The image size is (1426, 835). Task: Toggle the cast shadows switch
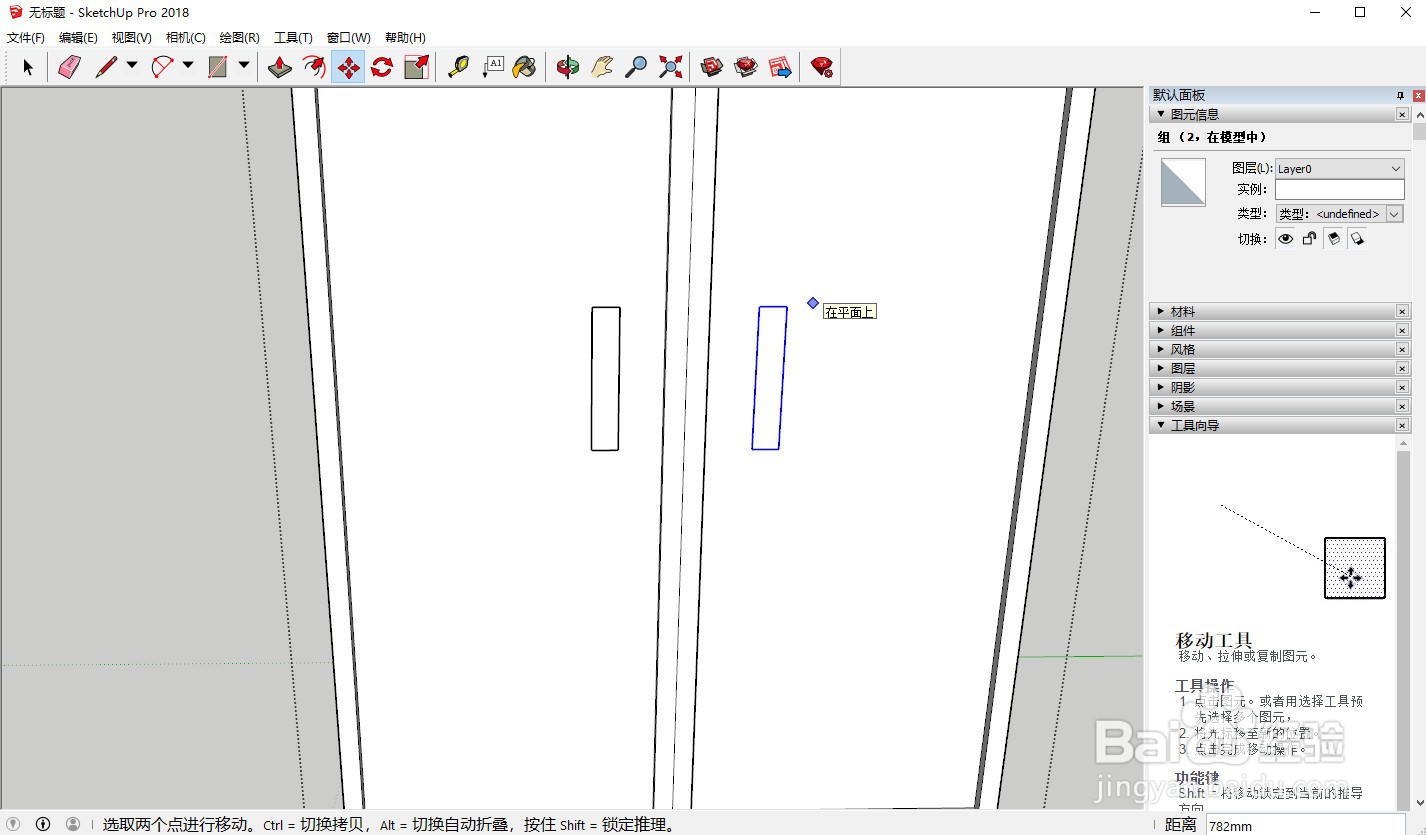(1357, 239)
